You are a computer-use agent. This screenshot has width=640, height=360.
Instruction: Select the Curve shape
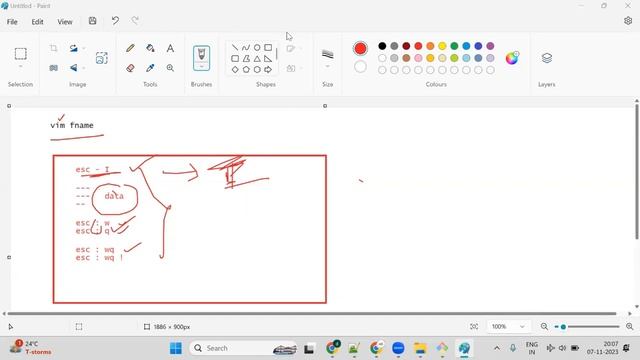click(246, 48)
